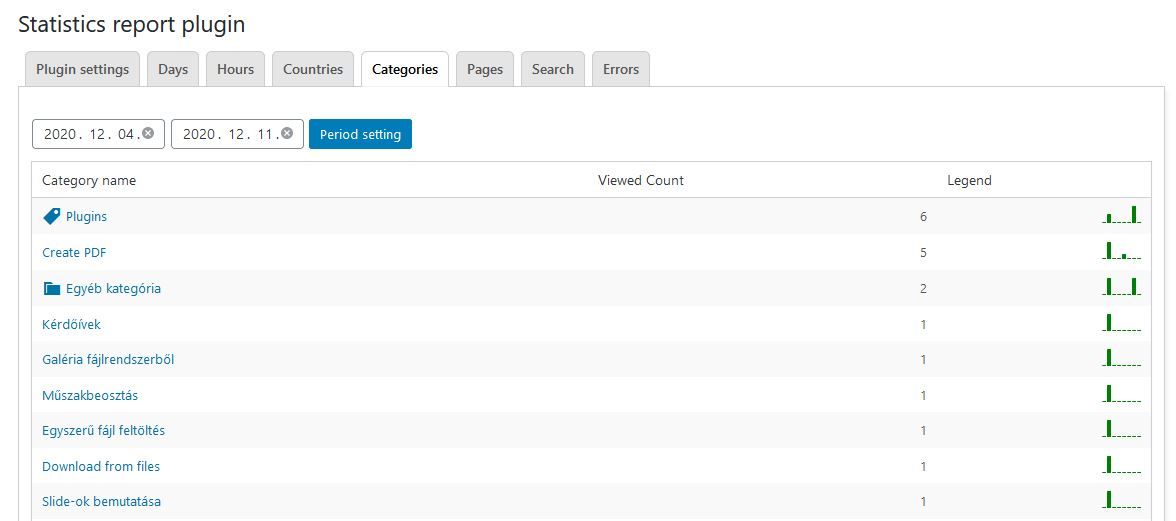
Task: Click the Plugins row sparkline chart
Action: (1122, 215)
